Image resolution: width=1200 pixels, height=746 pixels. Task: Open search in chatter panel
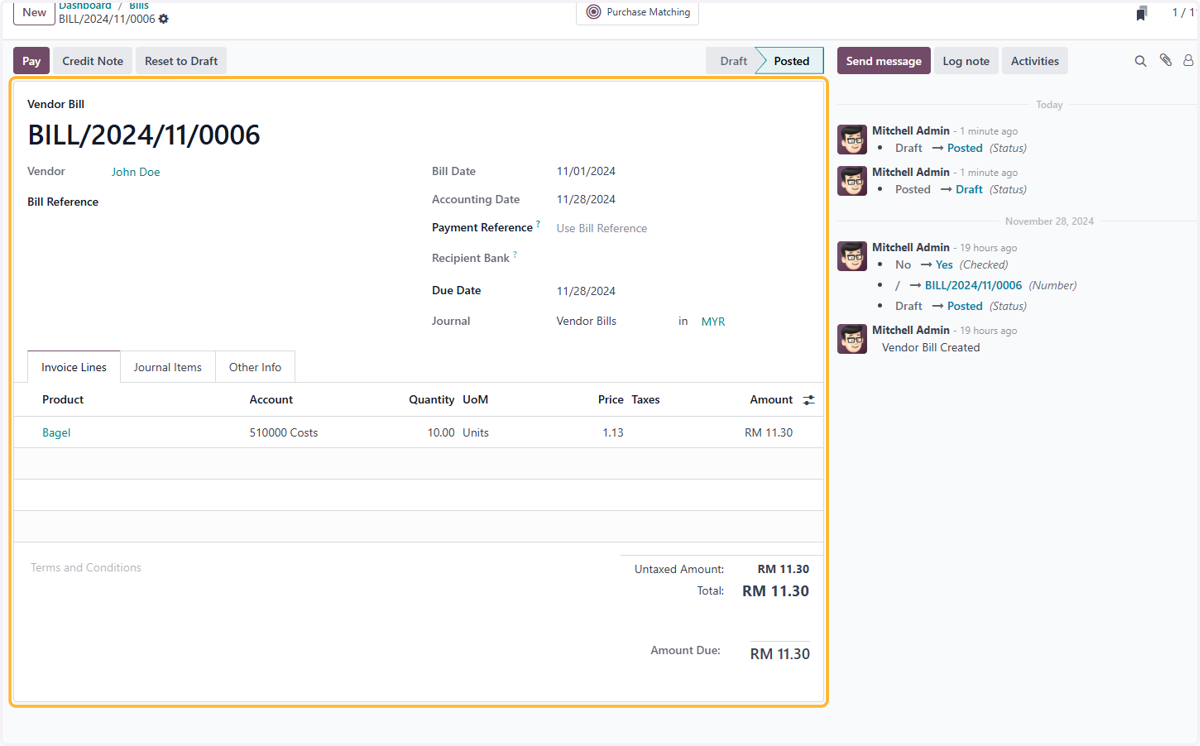[1140, 61]
